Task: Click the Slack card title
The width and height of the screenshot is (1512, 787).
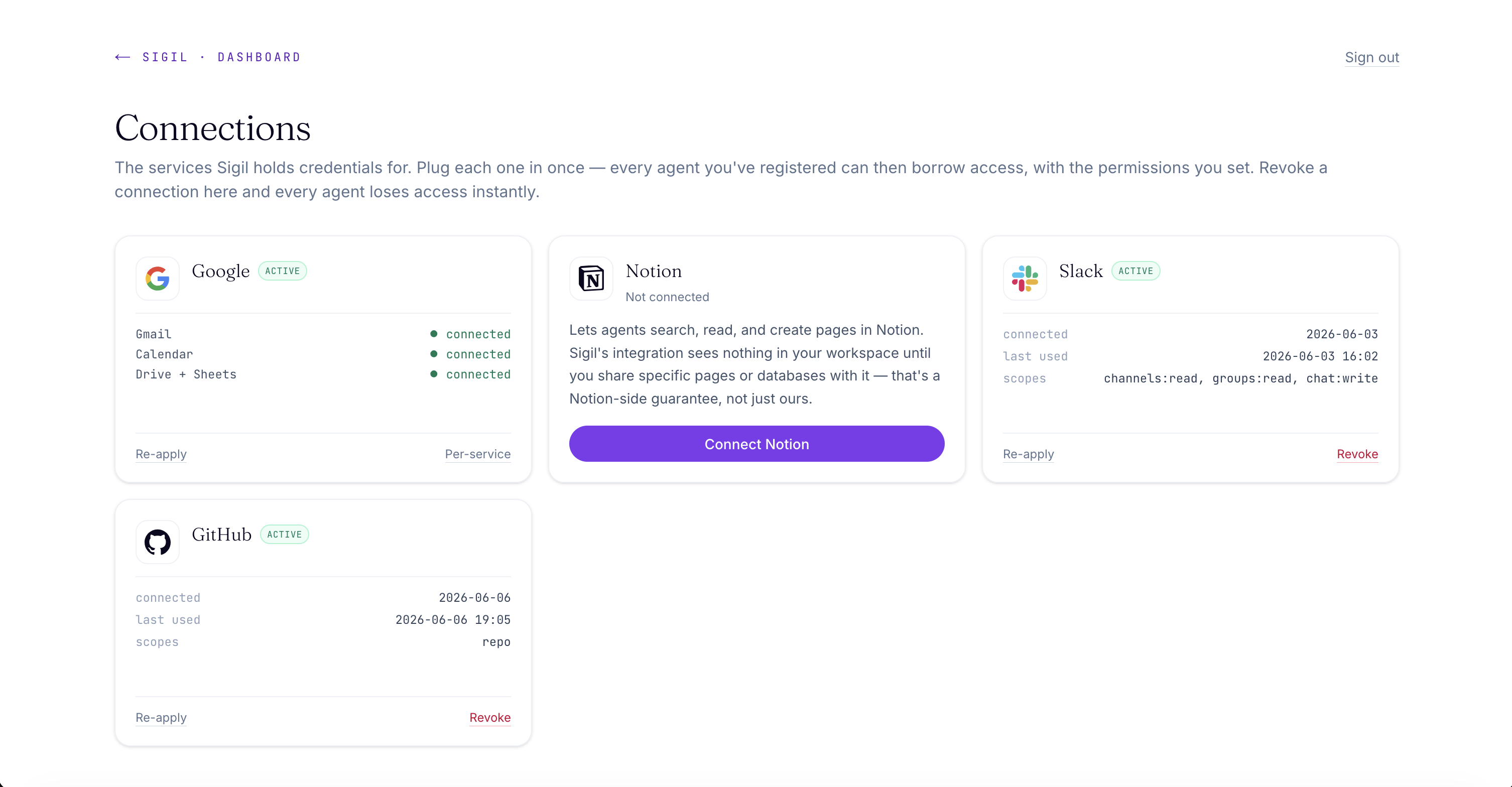Action: click(x=1081, y=271)
